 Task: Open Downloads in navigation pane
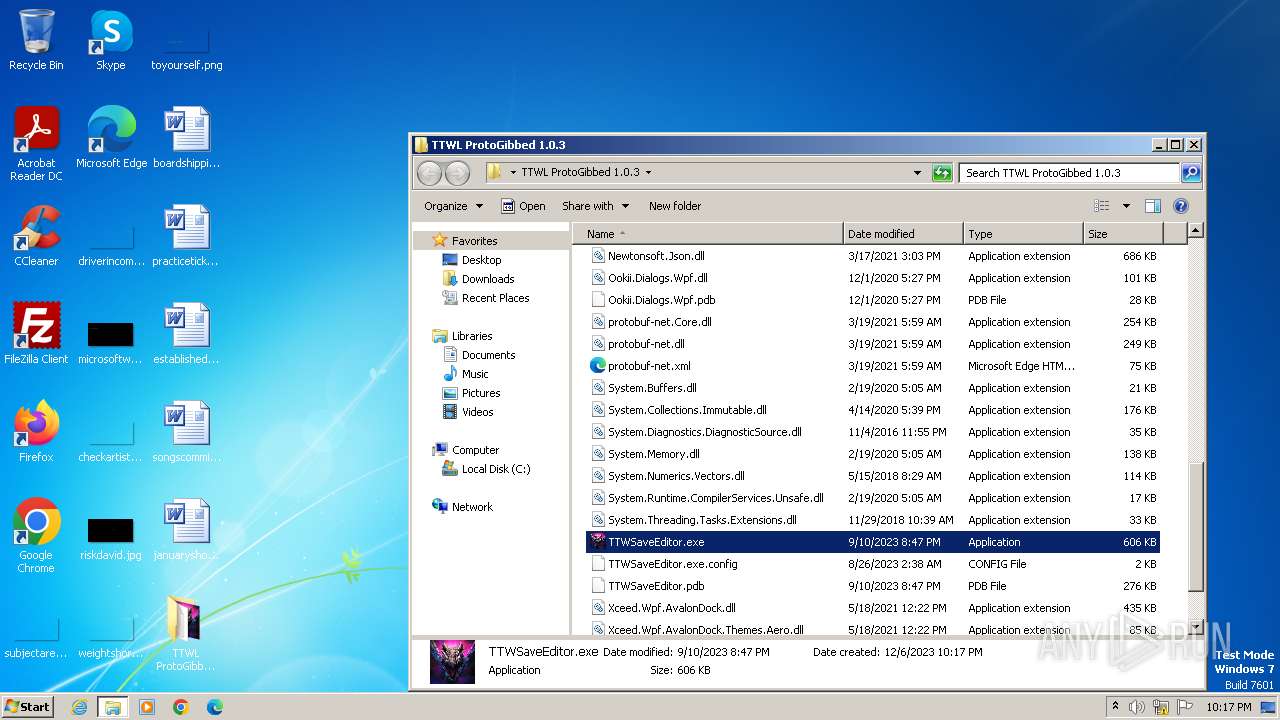[x=488, y=279]
